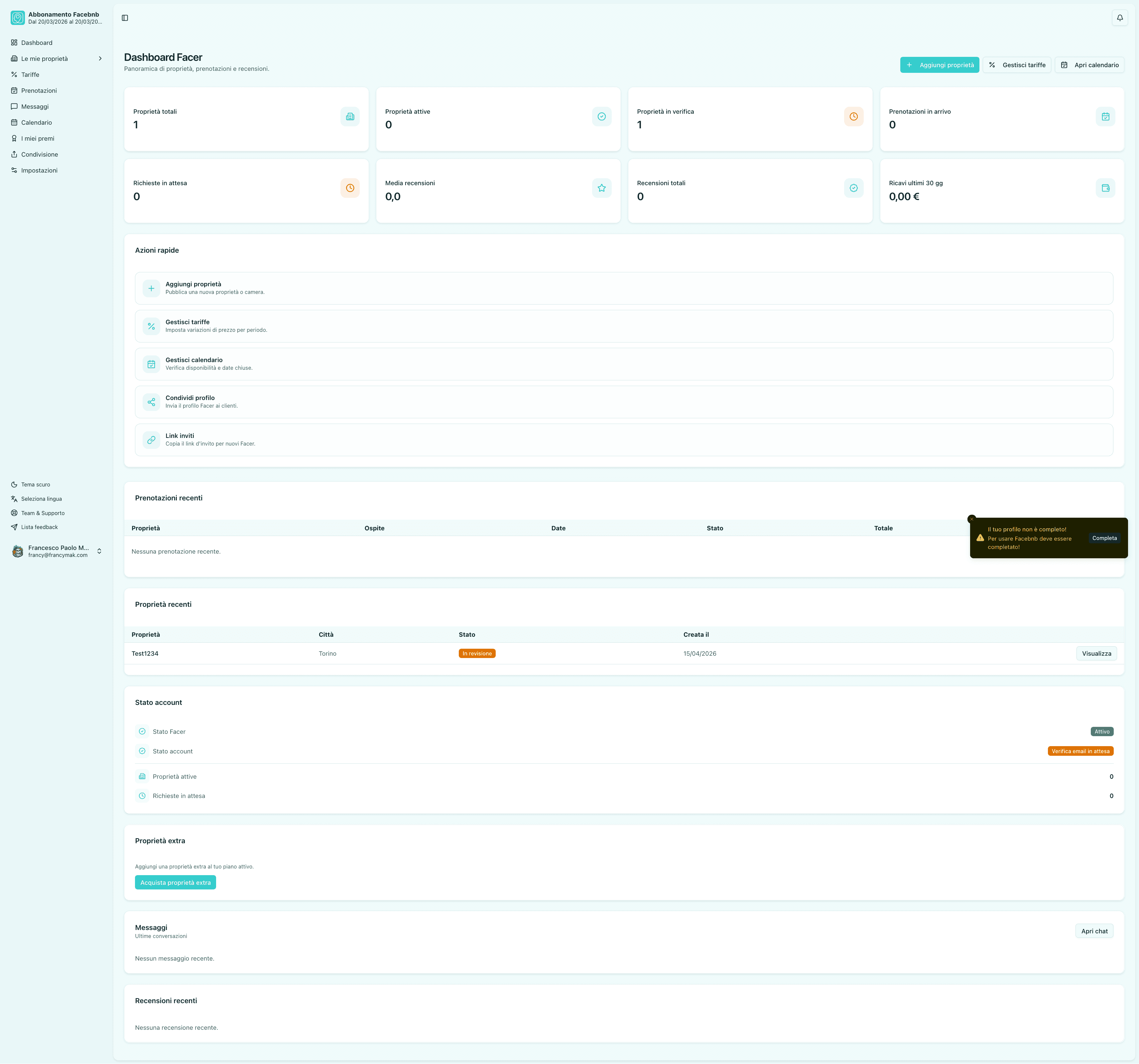The height and width of the screenshot is (1064, 1139).
Task: Go to Dashboard in sidebar
Action: click(56, 43)
